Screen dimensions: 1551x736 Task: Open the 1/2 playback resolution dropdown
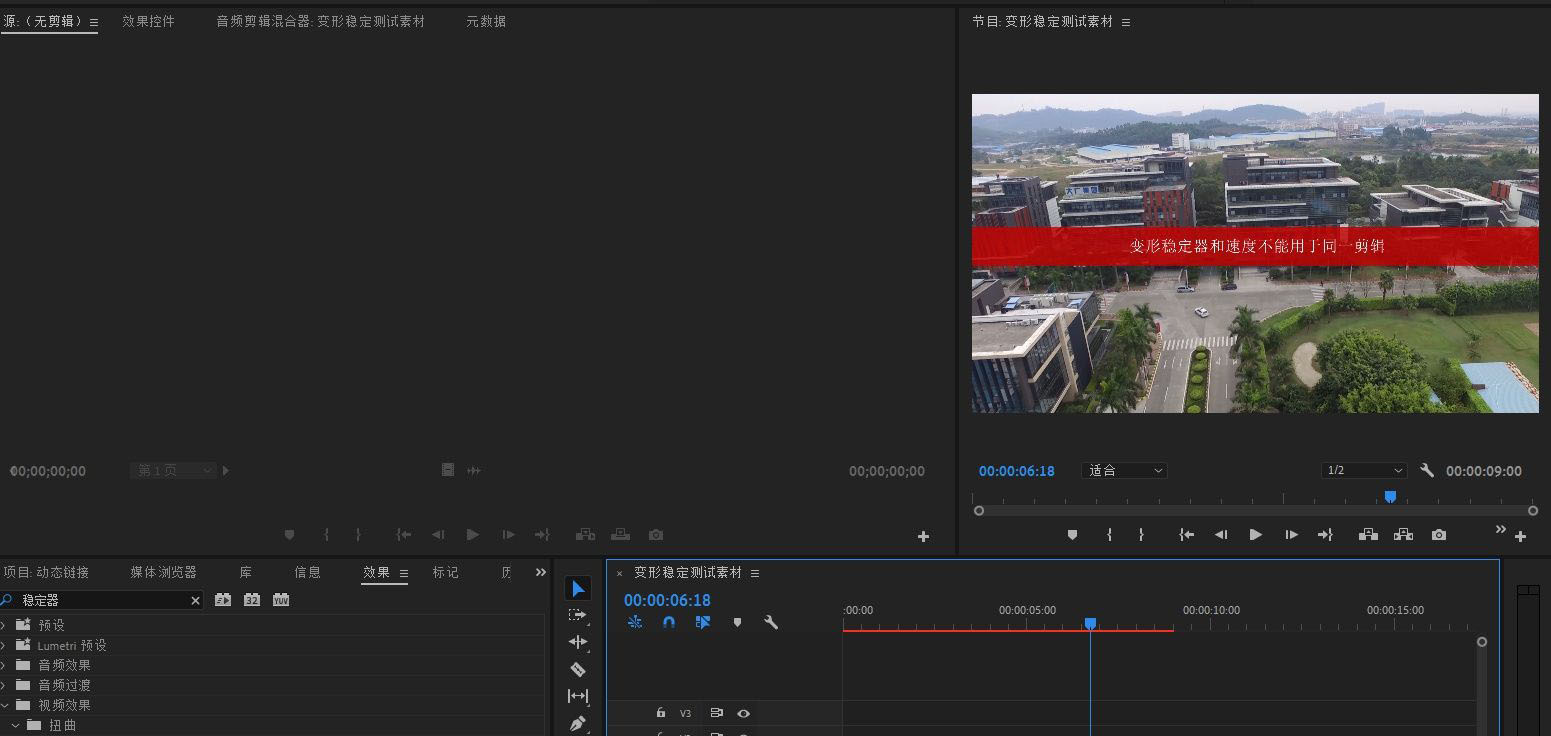[x=1364, y=470]
